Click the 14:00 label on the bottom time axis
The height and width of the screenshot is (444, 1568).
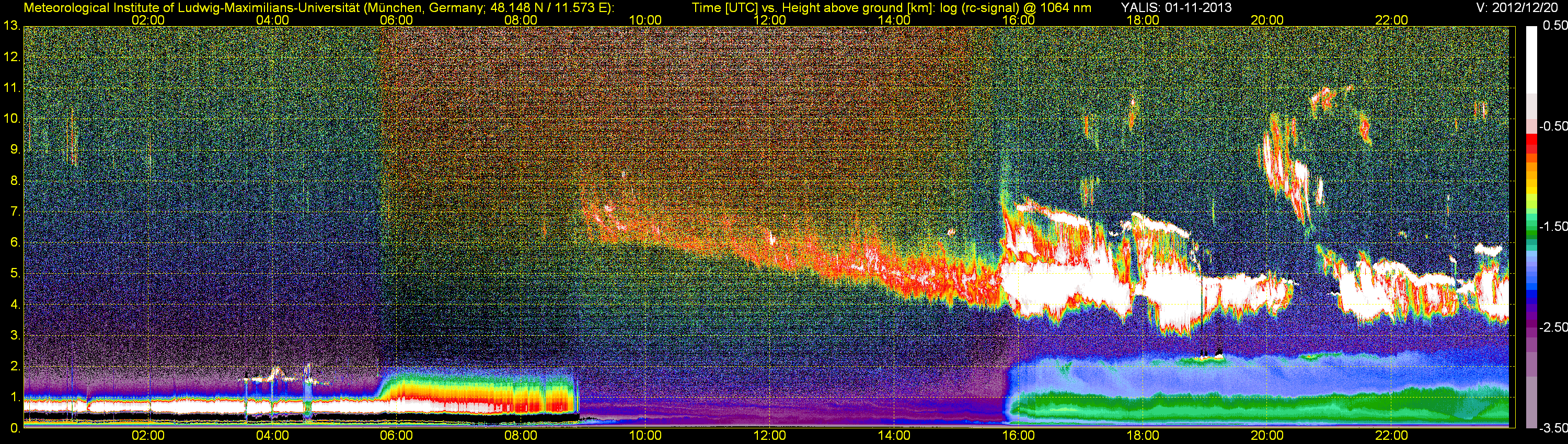click(894, 436)
